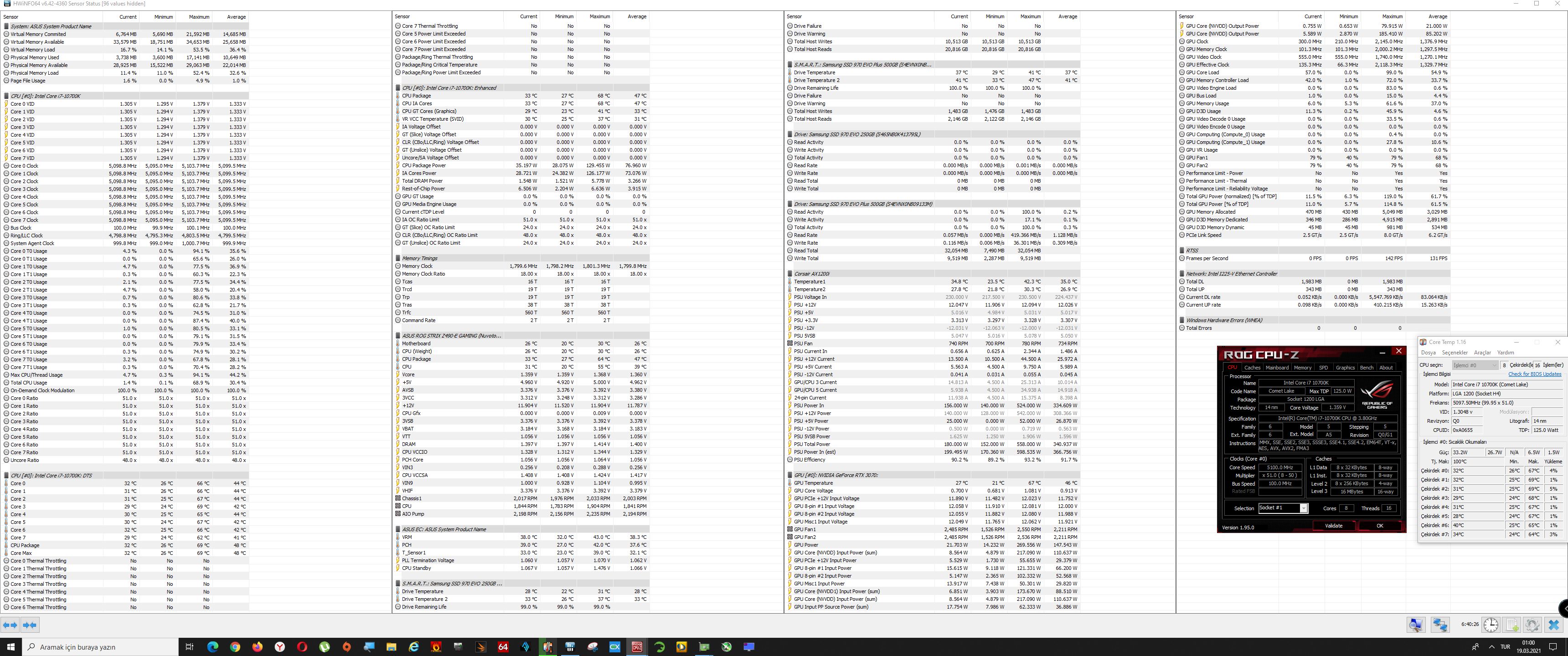1568x656 pixels.
Task: Select RTSS section header
Action: tap(1314, 251)
